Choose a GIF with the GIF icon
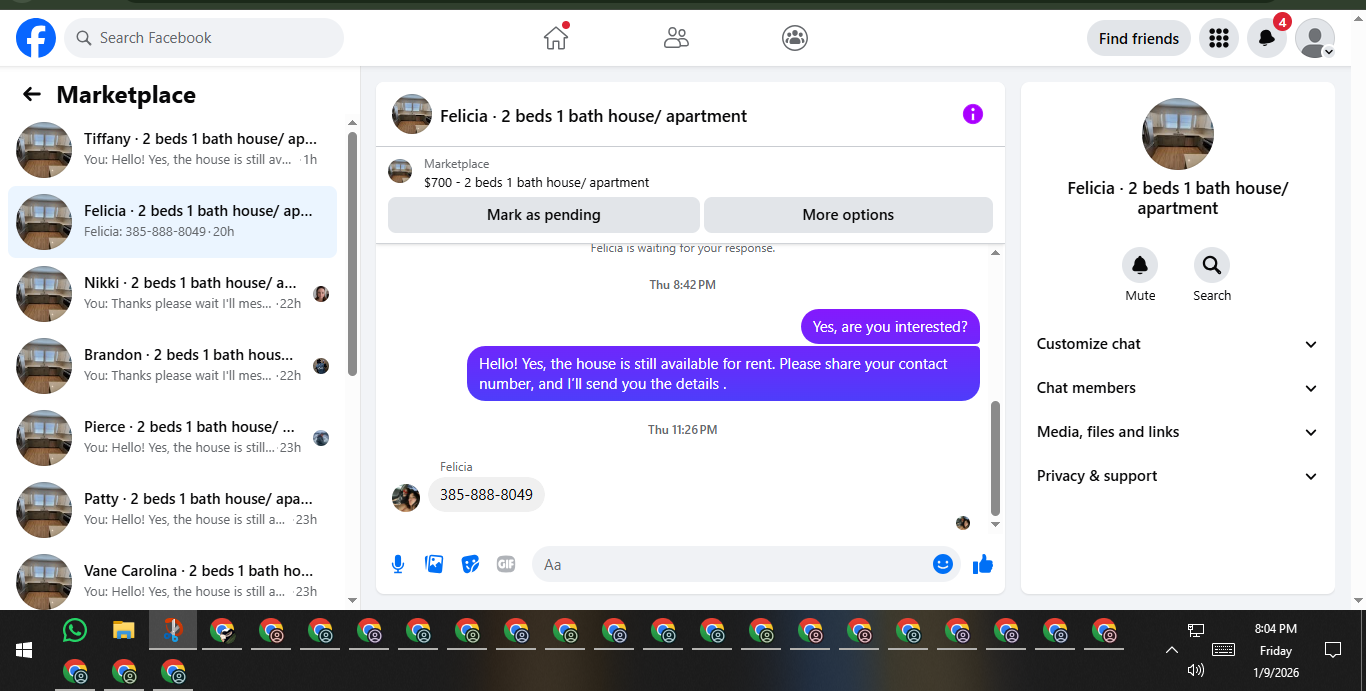Viewport: 1366px width, 691px height. click(x=506, y=564)
